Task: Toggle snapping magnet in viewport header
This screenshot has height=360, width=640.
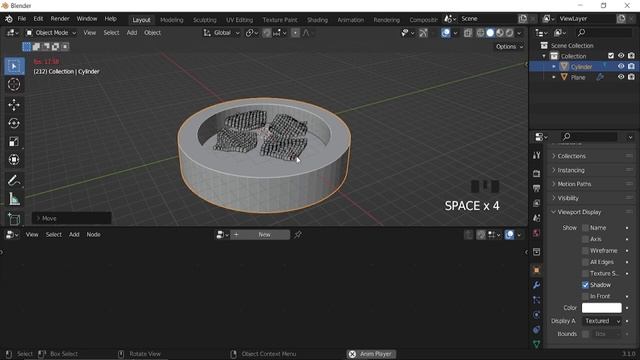Action: click(267, 33)
